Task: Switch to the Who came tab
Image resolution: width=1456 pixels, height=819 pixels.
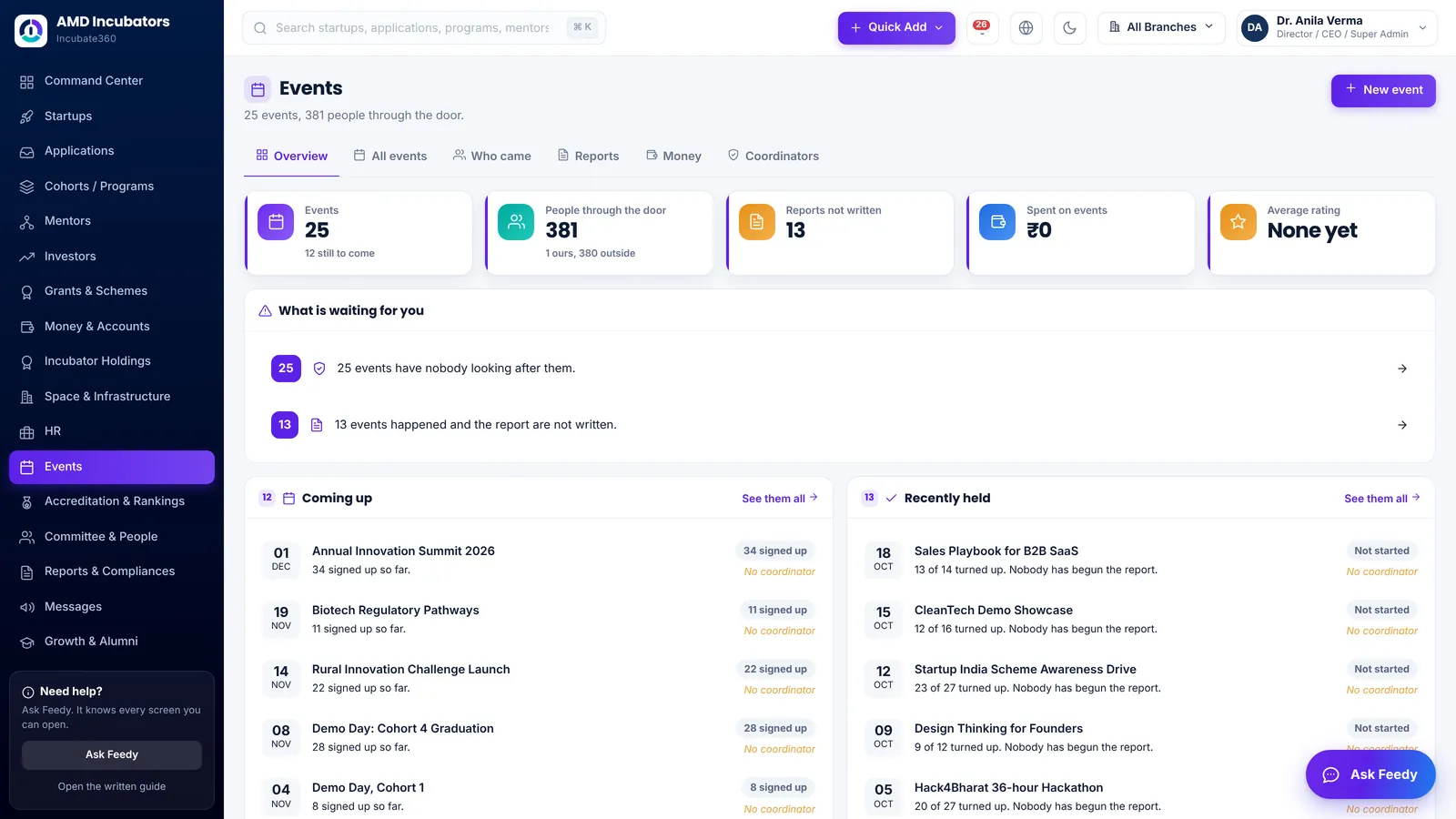Action: 491,157
